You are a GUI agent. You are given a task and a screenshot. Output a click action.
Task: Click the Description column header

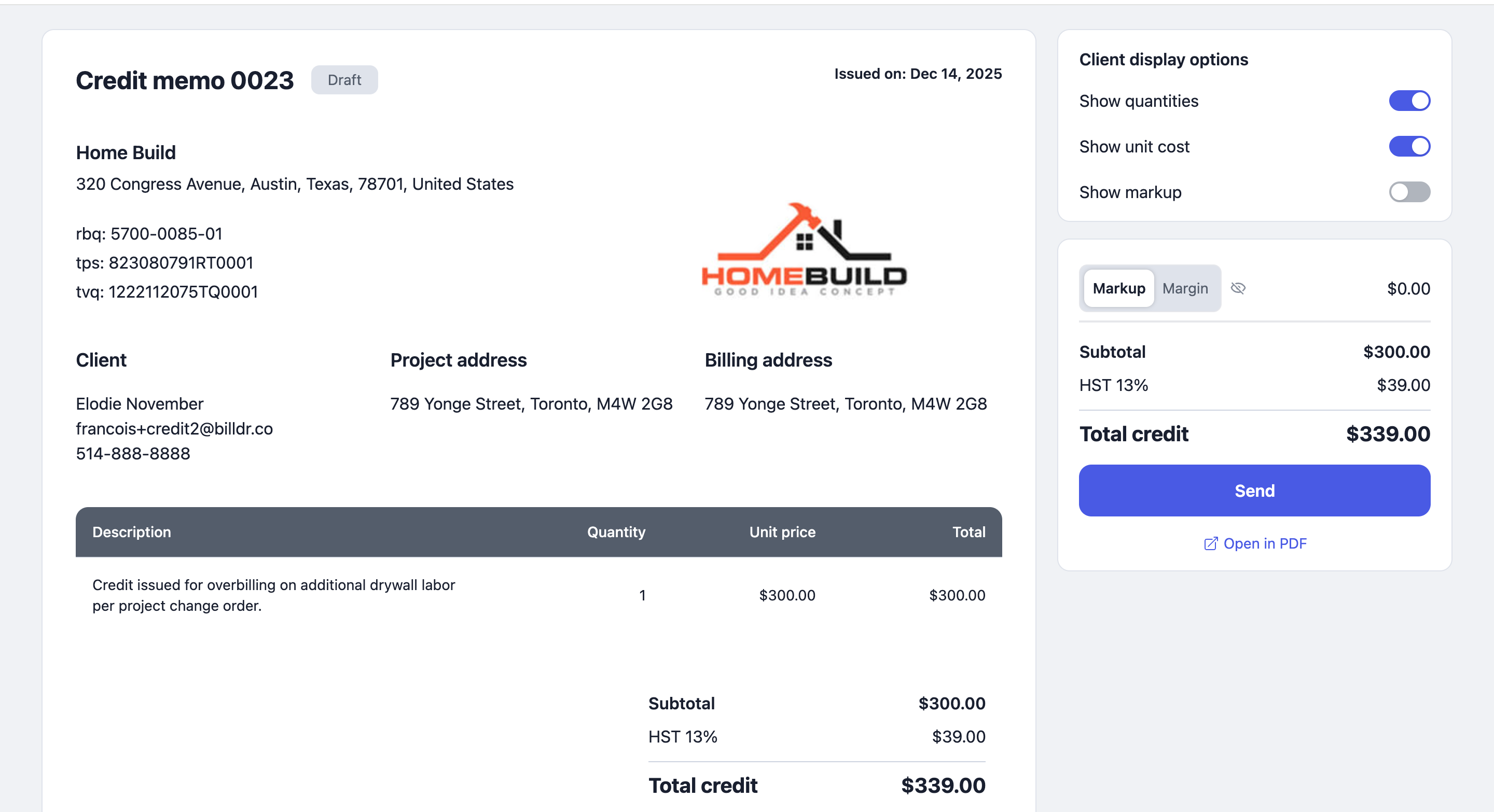(x=132, y=532)
